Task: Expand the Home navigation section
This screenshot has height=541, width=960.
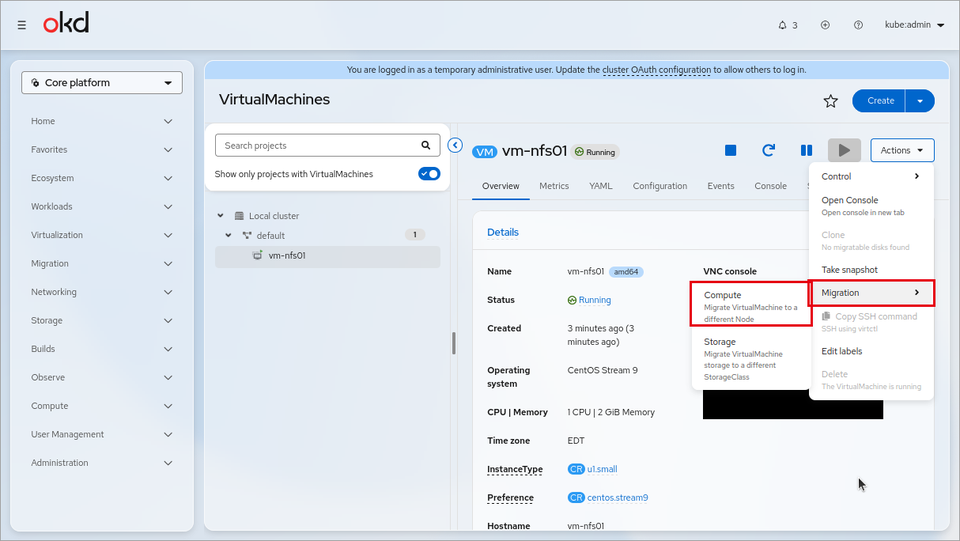Action: (102, 121)
